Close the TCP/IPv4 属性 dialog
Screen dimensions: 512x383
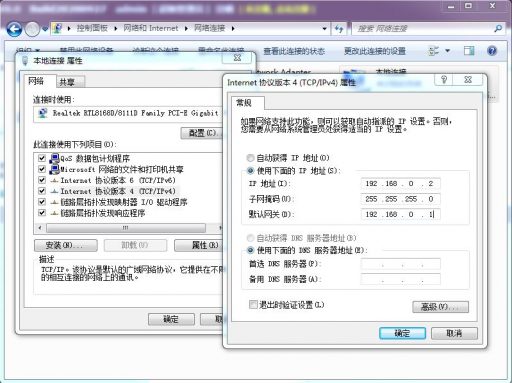click(x=468, y=80)
